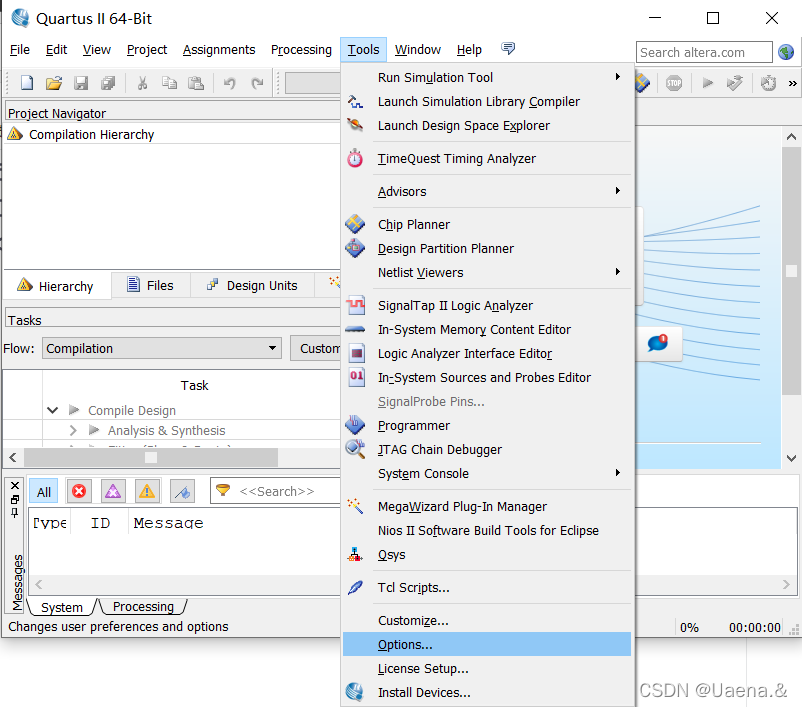Open the Programmer tool

486,426
